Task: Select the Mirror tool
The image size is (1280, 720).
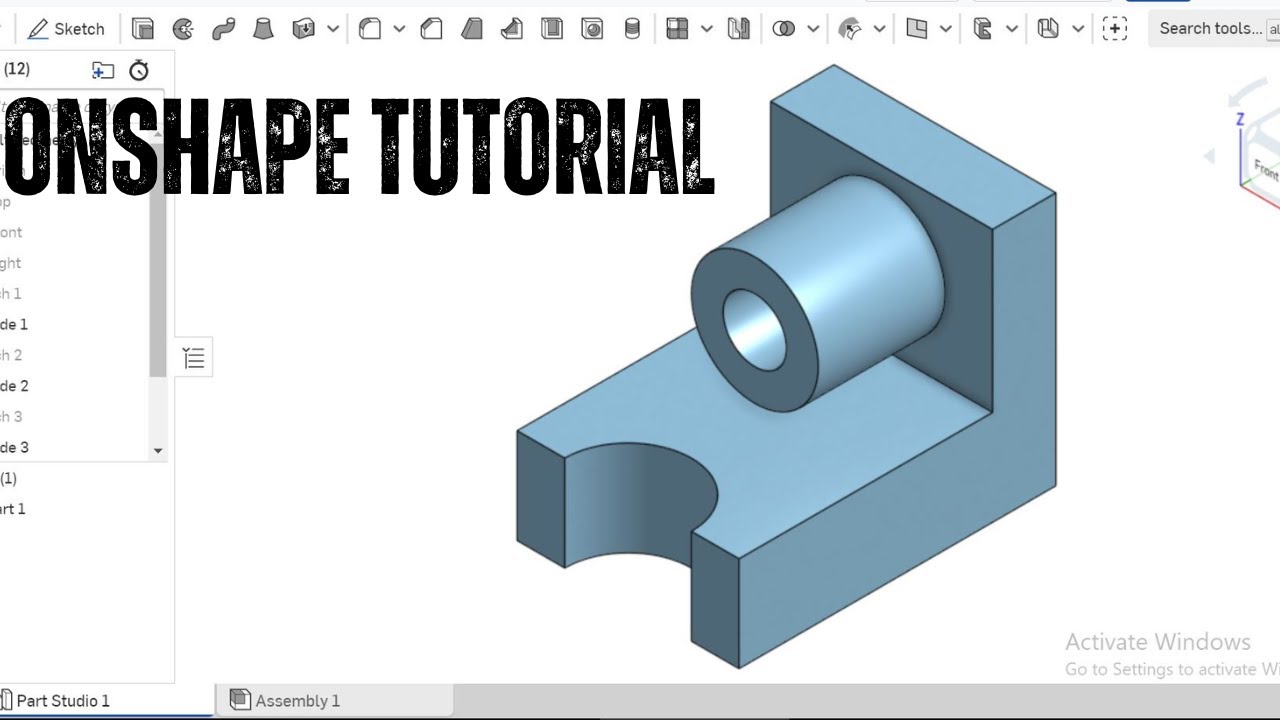Action: (739, 29)
